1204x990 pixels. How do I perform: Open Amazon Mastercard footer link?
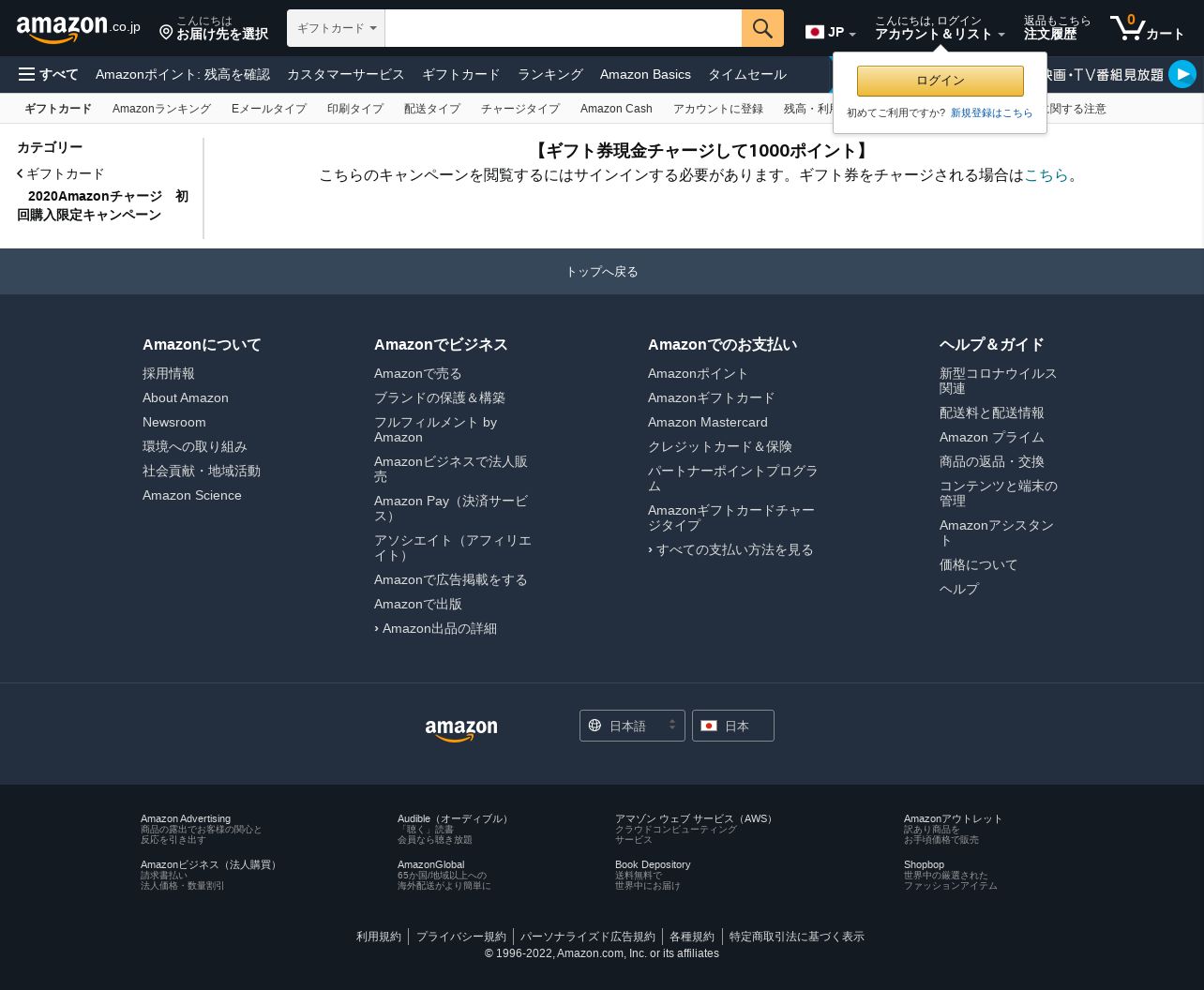pyautogui.click(x=708, y=422)
